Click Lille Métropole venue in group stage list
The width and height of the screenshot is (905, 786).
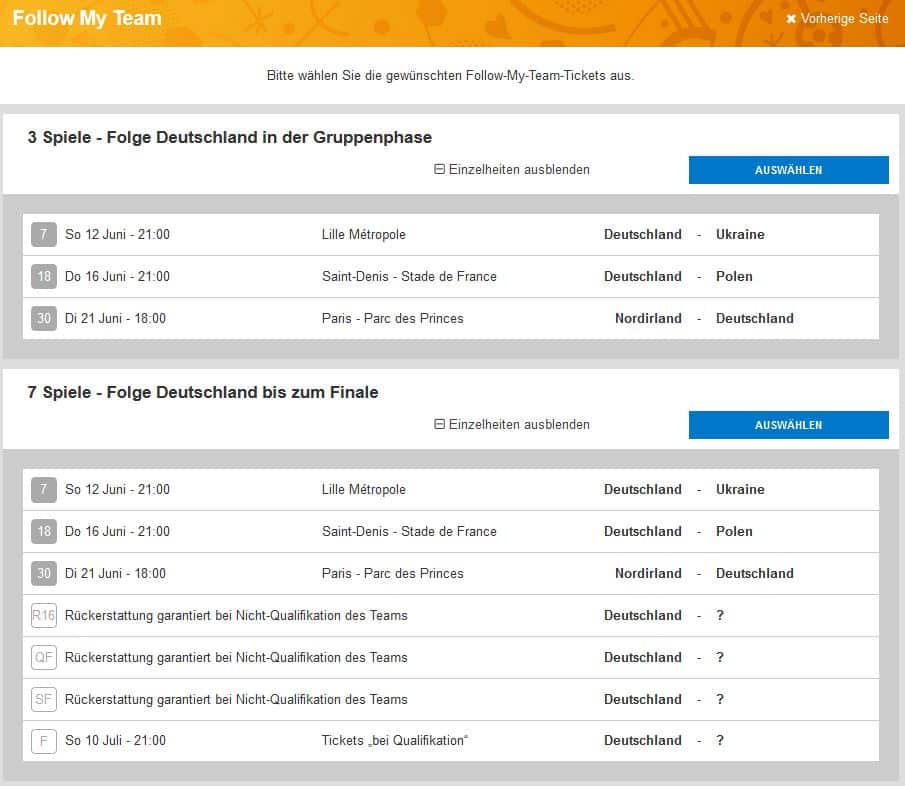pyautogui.click(x=364, y=235)
